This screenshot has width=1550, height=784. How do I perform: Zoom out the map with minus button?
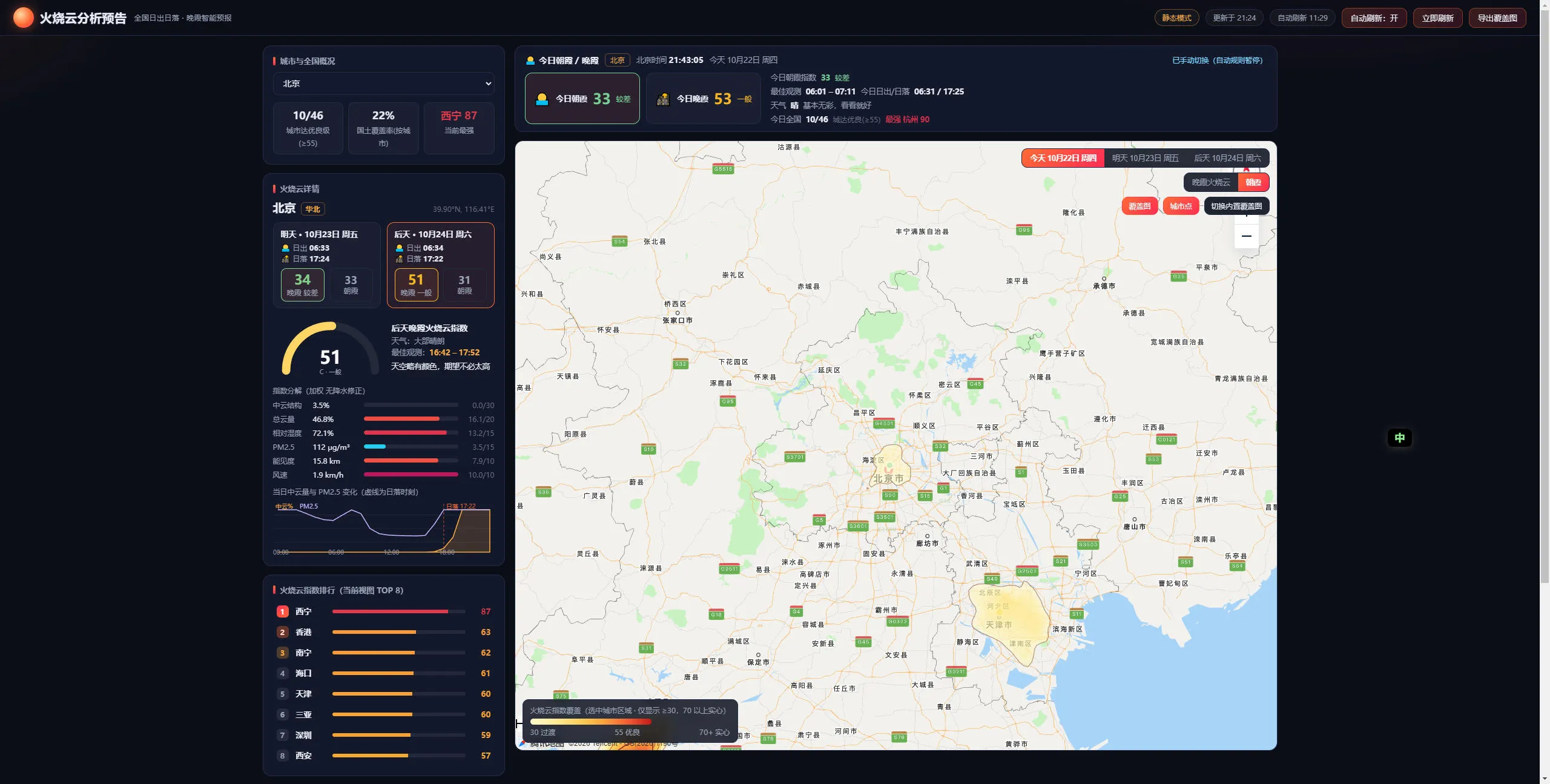pyautogui.click(x=1246, y=236)
